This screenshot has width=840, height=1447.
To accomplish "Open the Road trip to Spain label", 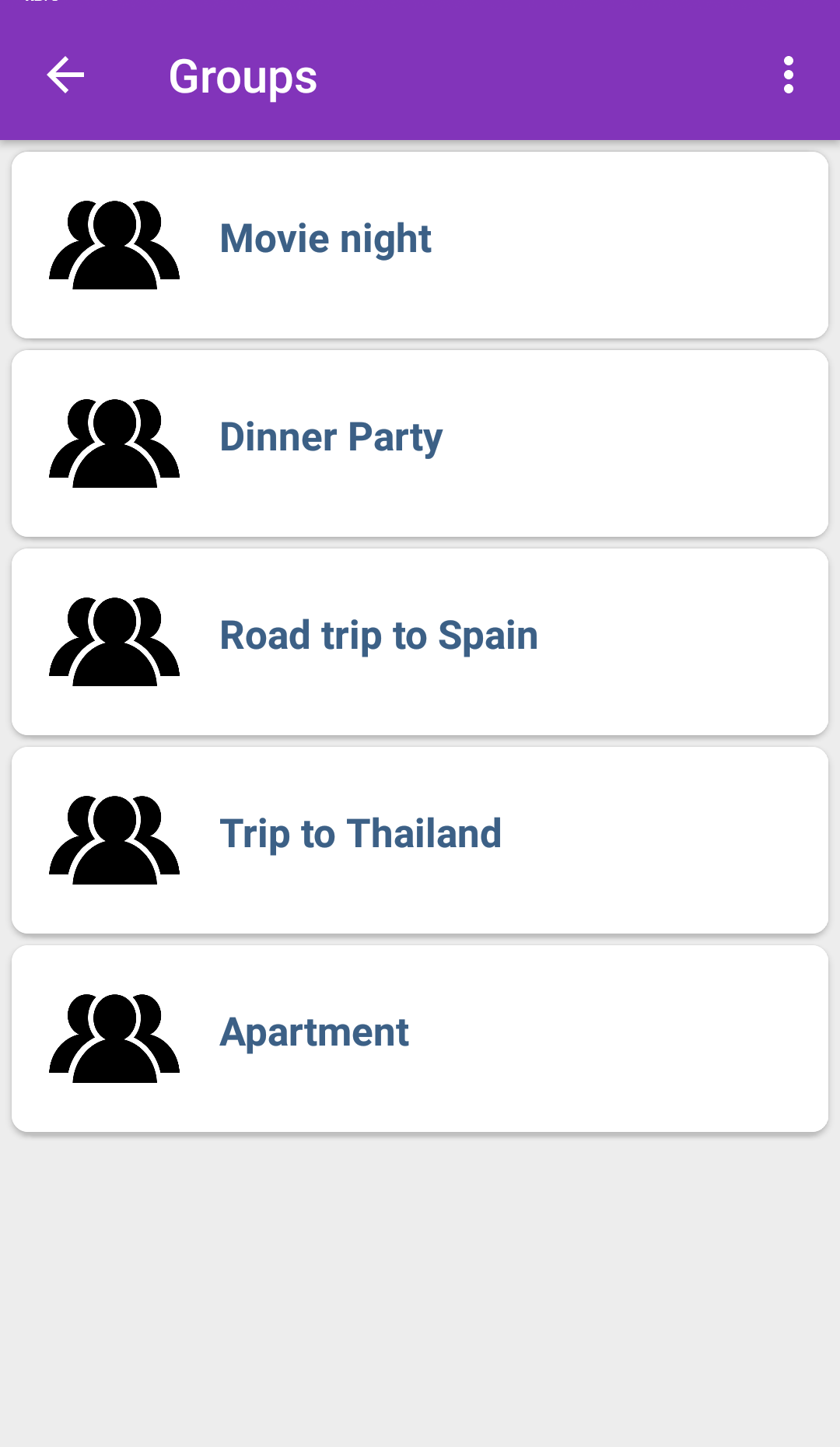I will [x=379, y=636].
